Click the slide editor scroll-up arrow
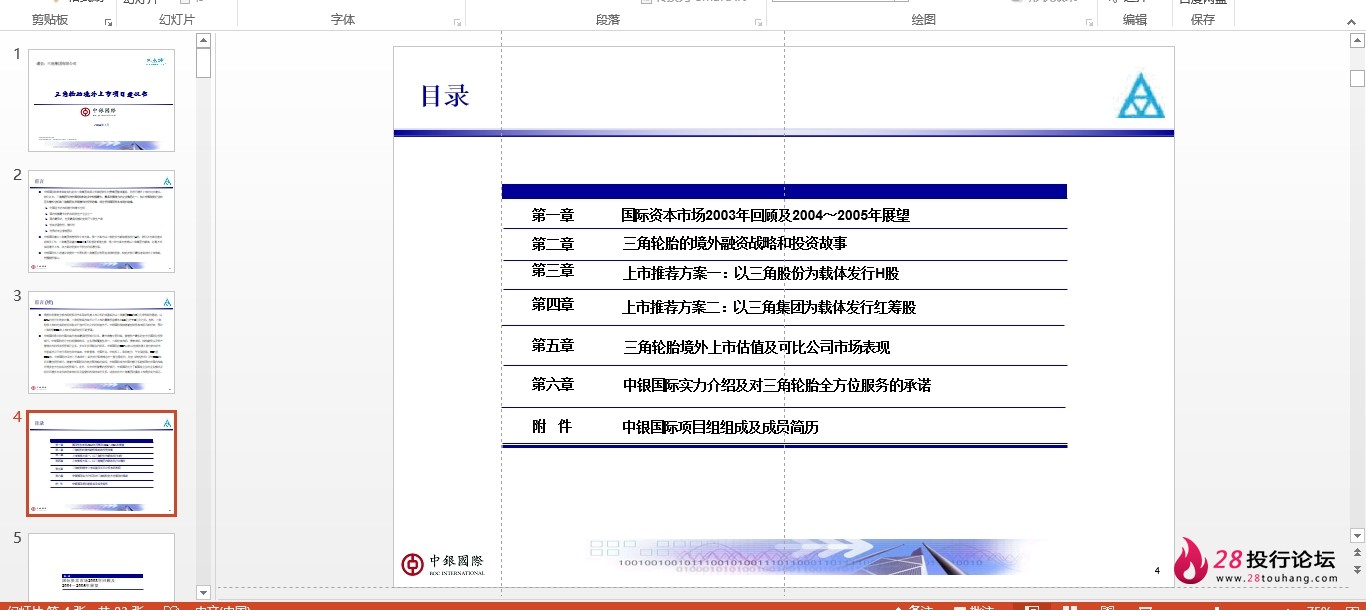This screenshot has height=610, width=1366. tap(1357, 41)
